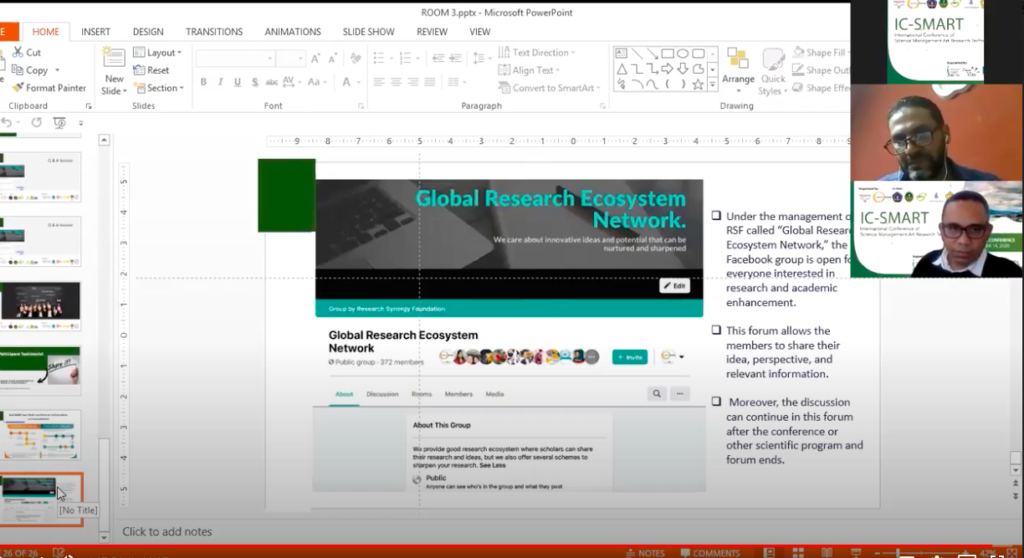1024x558 pixels.
Task: Select the Text Box shape in gallery
Action: click(621, 53)
